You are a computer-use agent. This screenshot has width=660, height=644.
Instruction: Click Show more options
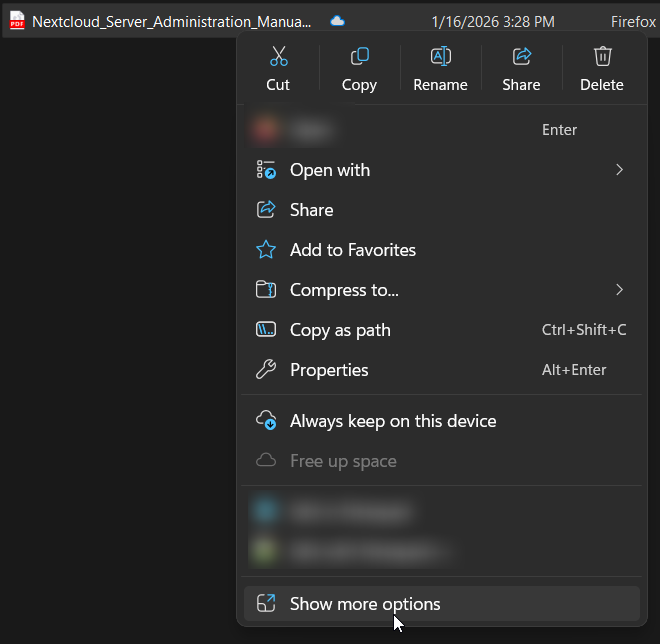pos(442,603)
